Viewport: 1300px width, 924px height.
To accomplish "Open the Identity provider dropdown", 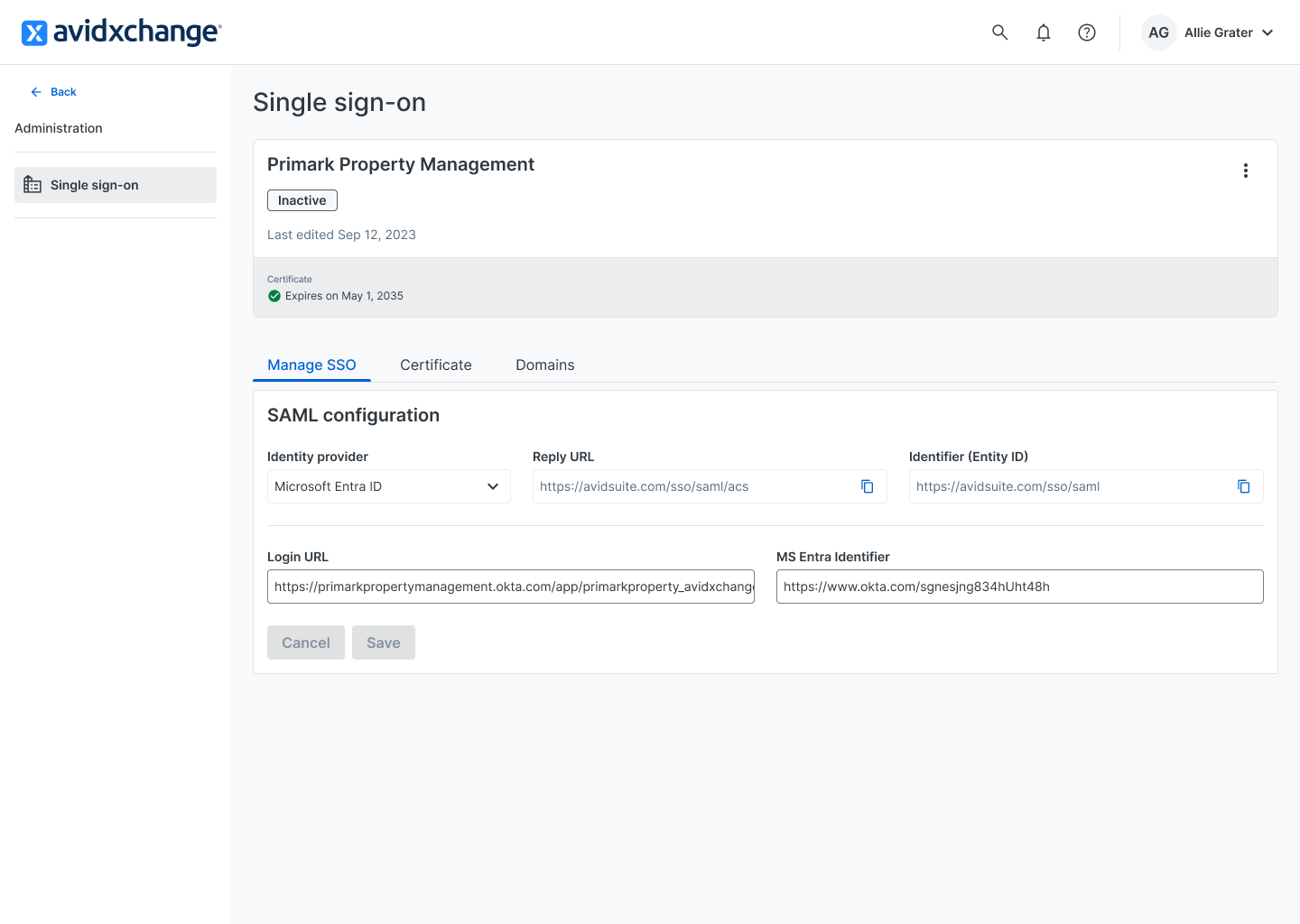I will pyautogui.click(x=389, y=486).
